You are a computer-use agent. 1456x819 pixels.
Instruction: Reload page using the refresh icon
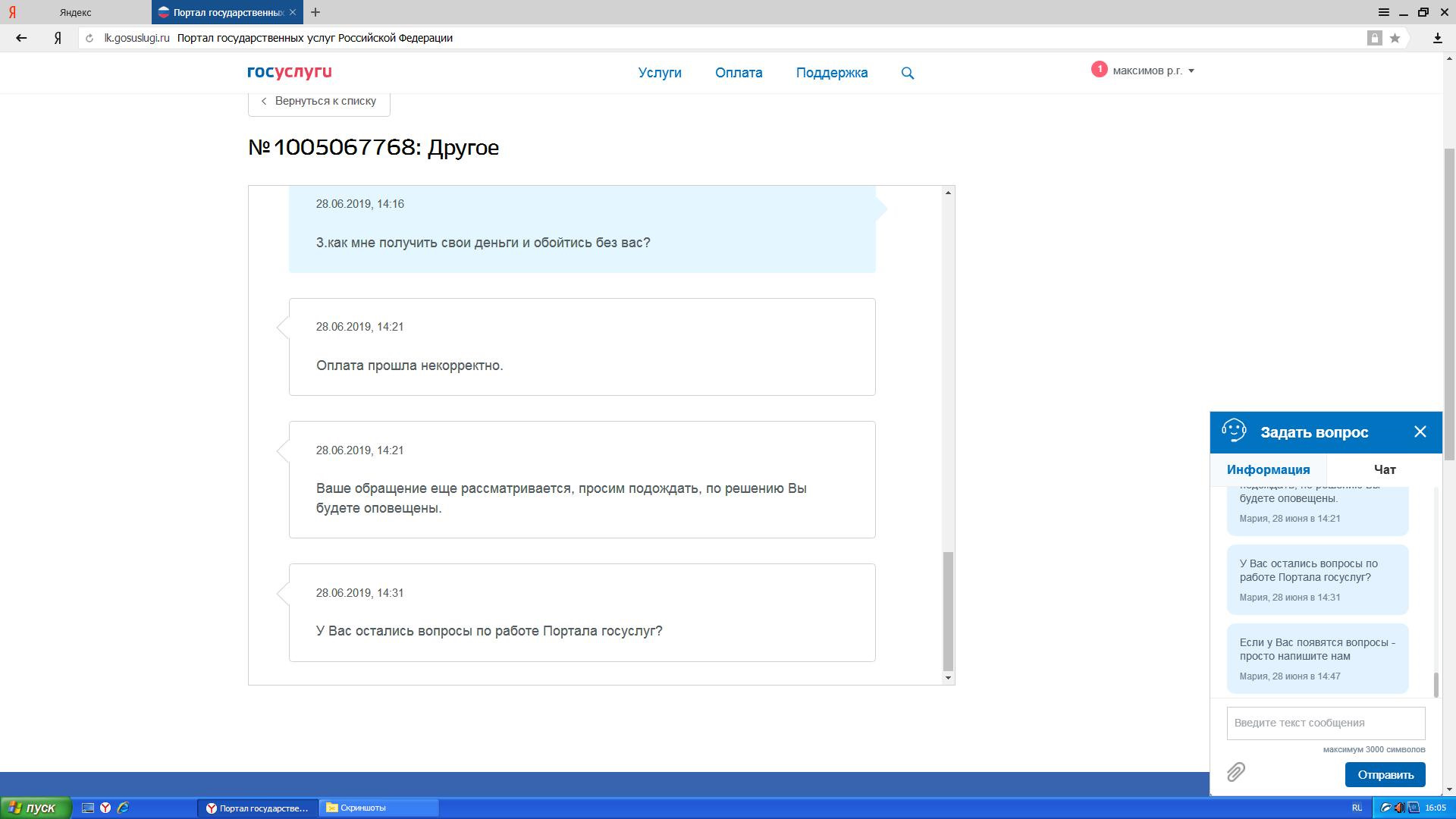point(89,38)
